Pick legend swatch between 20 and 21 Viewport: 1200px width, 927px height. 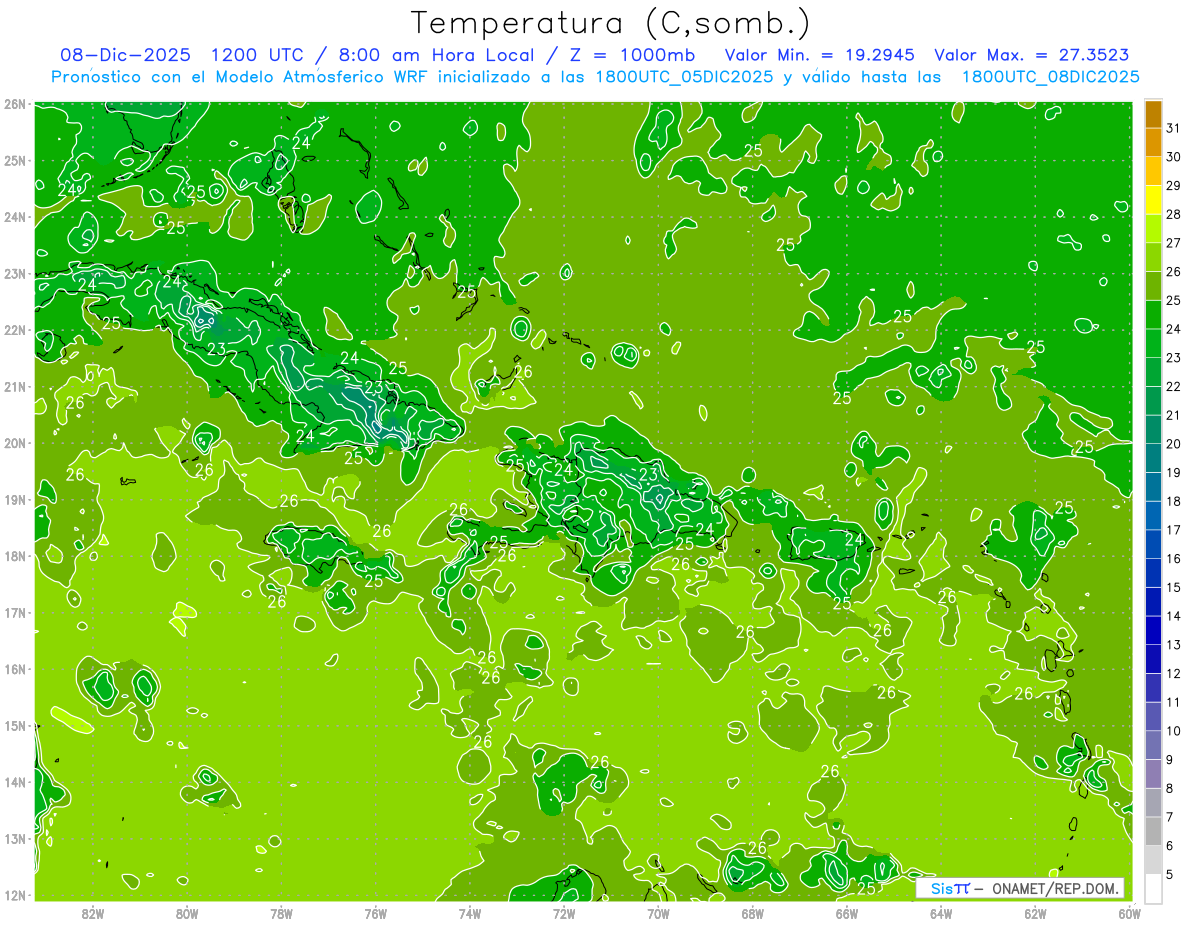pos(1153,429)
